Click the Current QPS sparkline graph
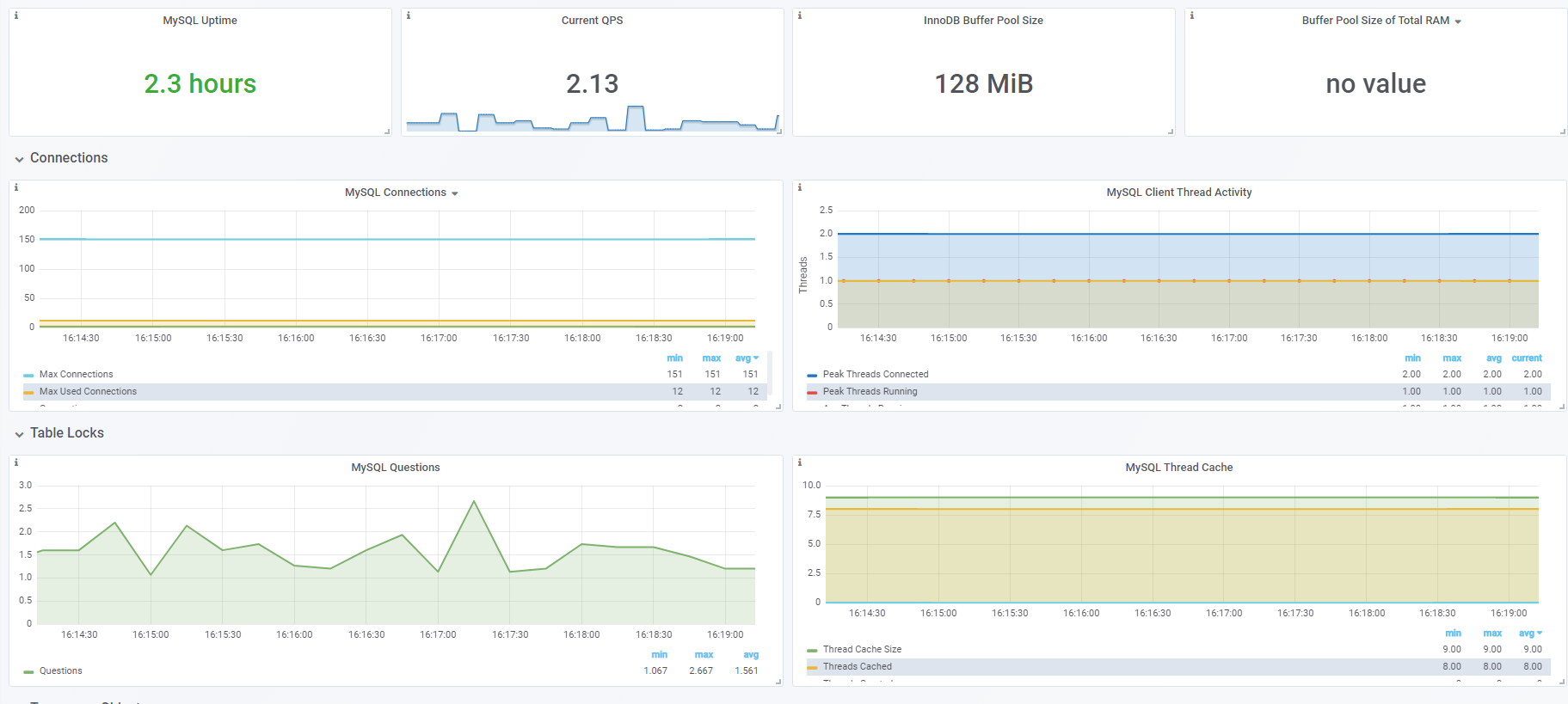 [x=593, y=119]
